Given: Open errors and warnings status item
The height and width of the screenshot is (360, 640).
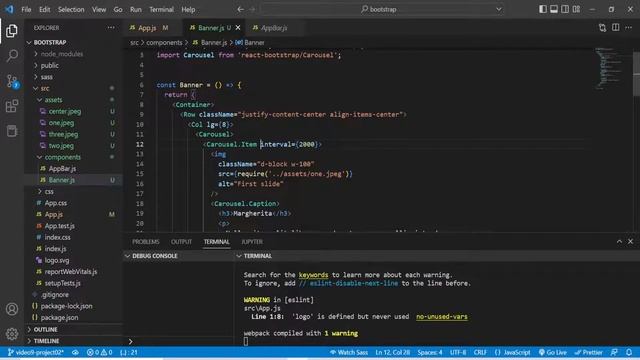Looking at the screenshot, I should click(100, 352).
